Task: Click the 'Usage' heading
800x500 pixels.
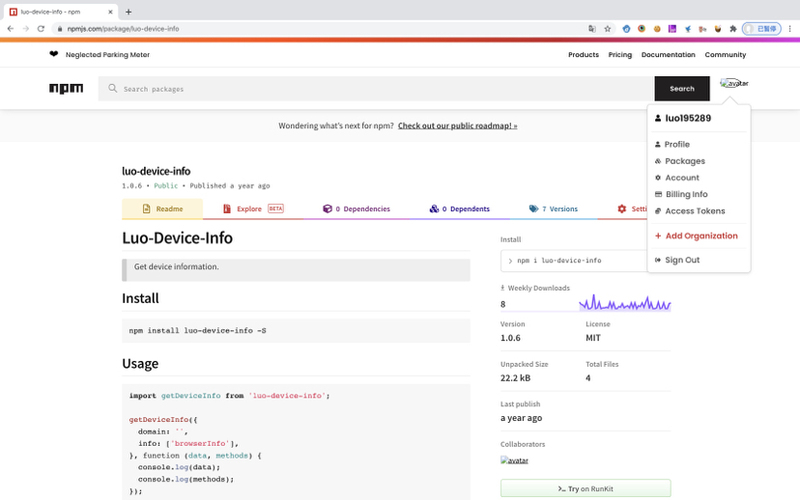Action: [x=140, y=363]
